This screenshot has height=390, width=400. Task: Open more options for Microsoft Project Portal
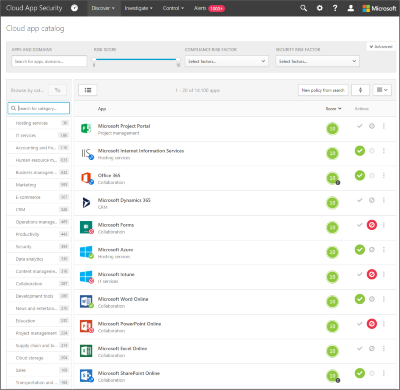384,126
